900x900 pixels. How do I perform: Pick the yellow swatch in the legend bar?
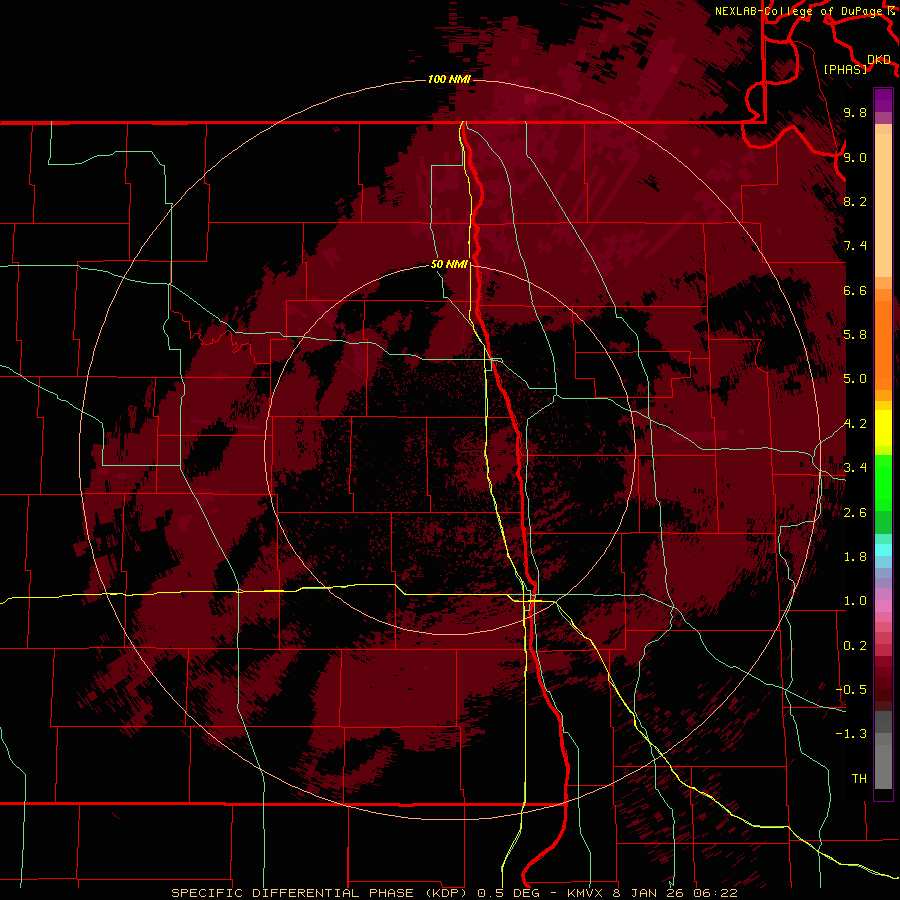click(883, 428)
